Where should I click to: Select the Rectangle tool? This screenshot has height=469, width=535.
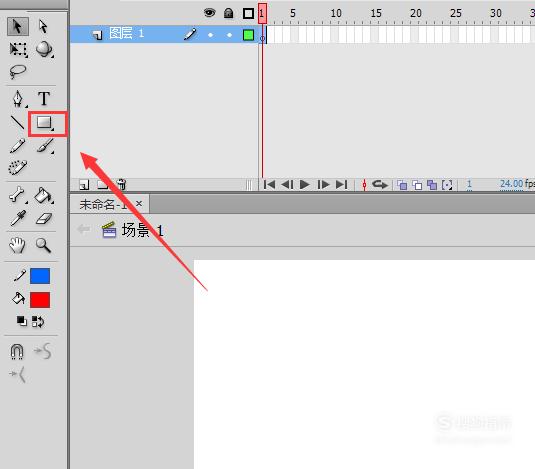point(45,123)
